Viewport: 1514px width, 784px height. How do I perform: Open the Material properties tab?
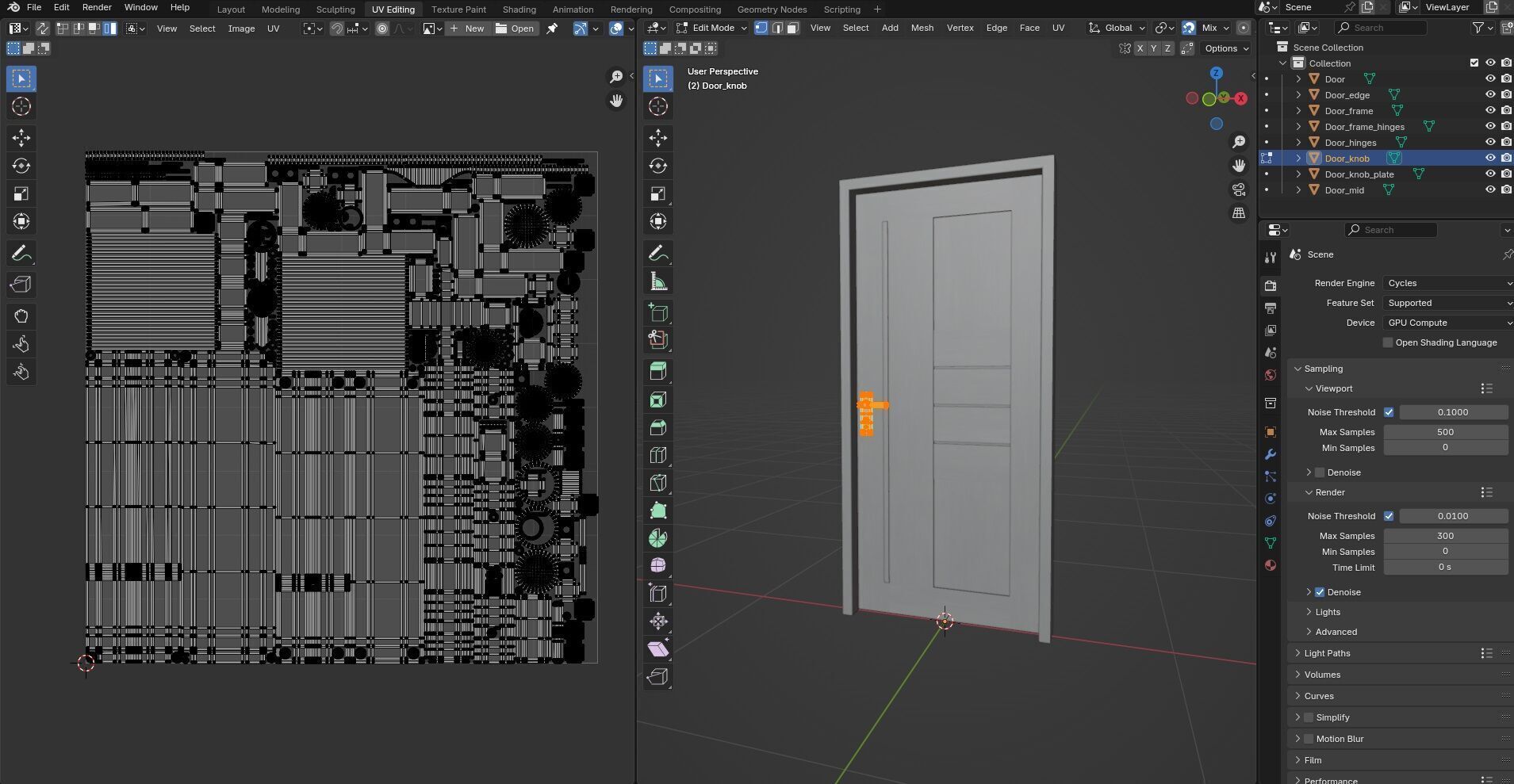pyautogui.click(x=1271, y=565)
